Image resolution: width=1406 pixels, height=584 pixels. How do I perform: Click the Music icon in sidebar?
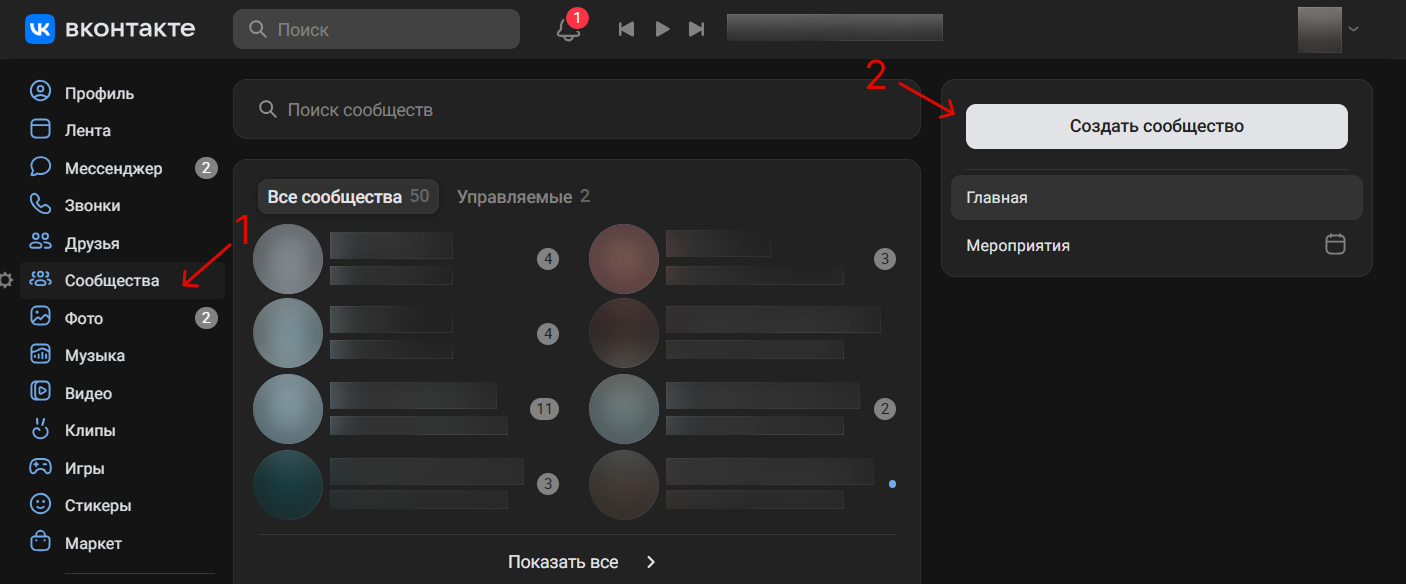[x=40, y=355]
